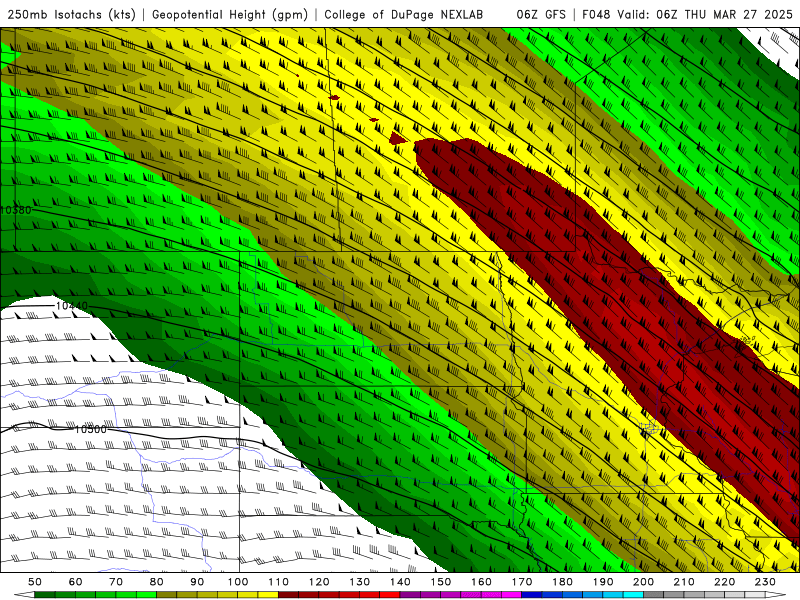
Task: Select the 230 legend value
Action: (765, 582)
